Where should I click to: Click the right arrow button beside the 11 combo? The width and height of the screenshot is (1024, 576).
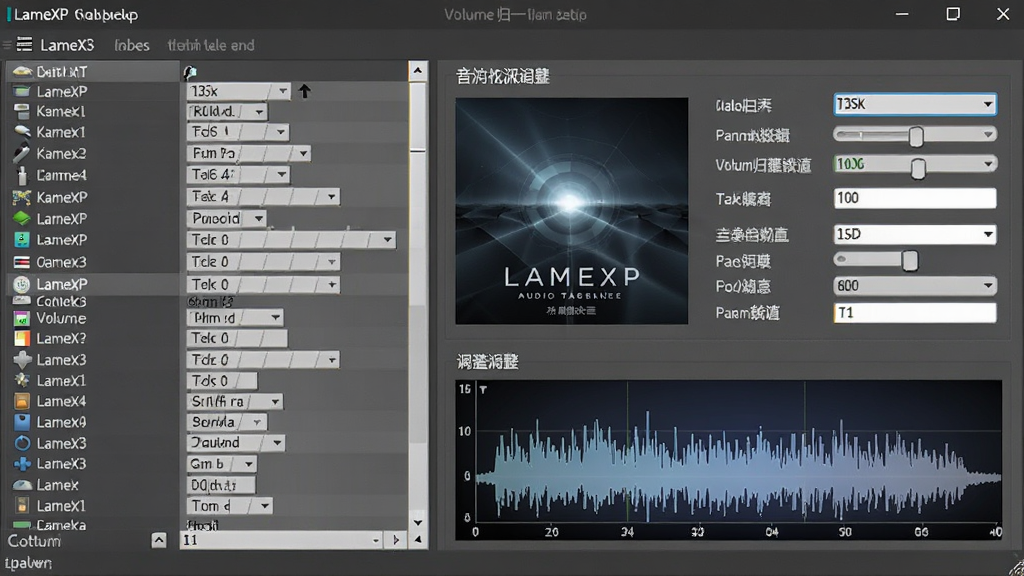click(x=395, y=540)
